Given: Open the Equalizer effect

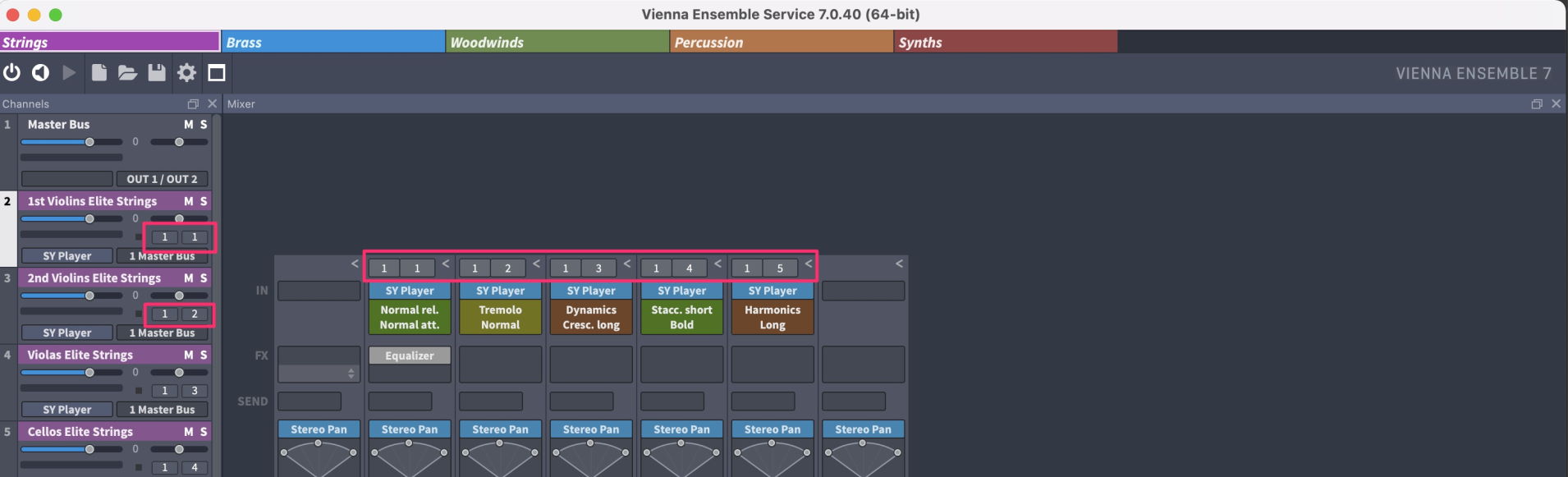Looking at the screenshot, I should click(x=410, y=355).
